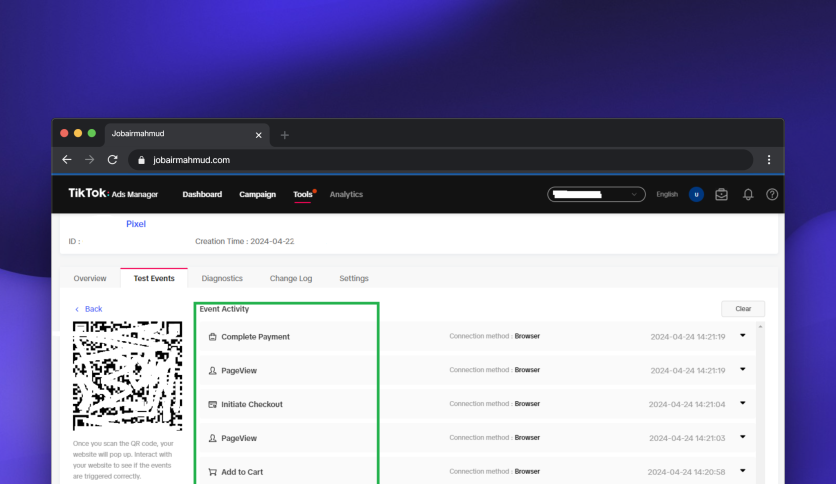Open the Dashboard menu
The image size is (836, 484).
(x=202, y=195)
